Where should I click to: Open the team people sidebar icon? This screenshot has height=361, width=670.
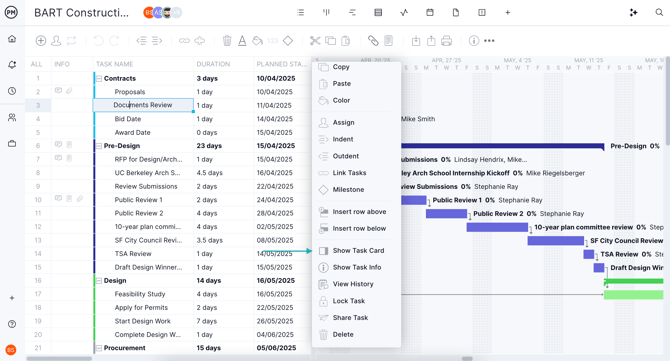(12, 117)
